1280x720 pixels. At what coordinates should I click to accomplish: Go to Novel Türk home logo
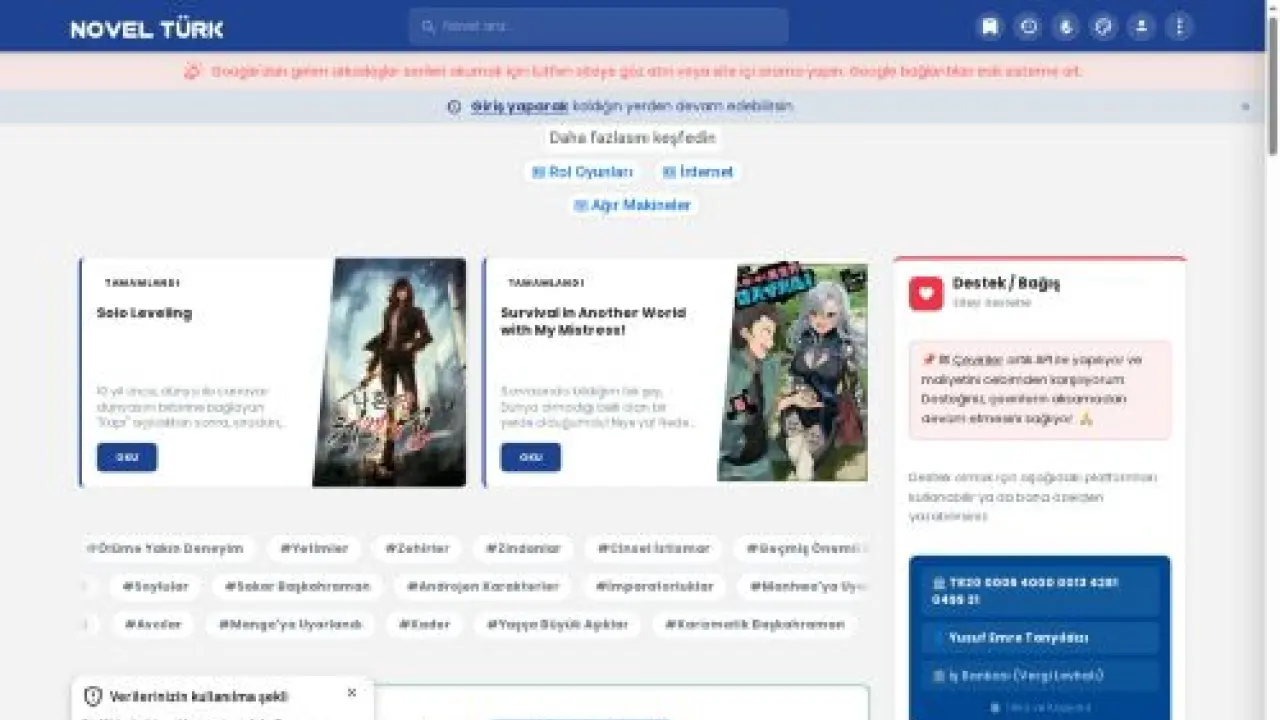pos(147,29)
